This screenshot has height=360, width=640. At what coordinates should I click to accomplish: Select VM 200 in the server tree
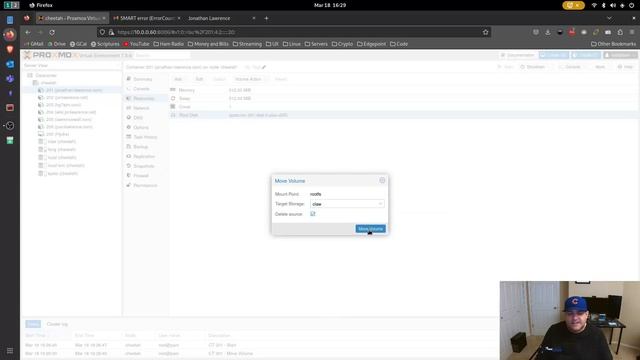tap(57, 134)
